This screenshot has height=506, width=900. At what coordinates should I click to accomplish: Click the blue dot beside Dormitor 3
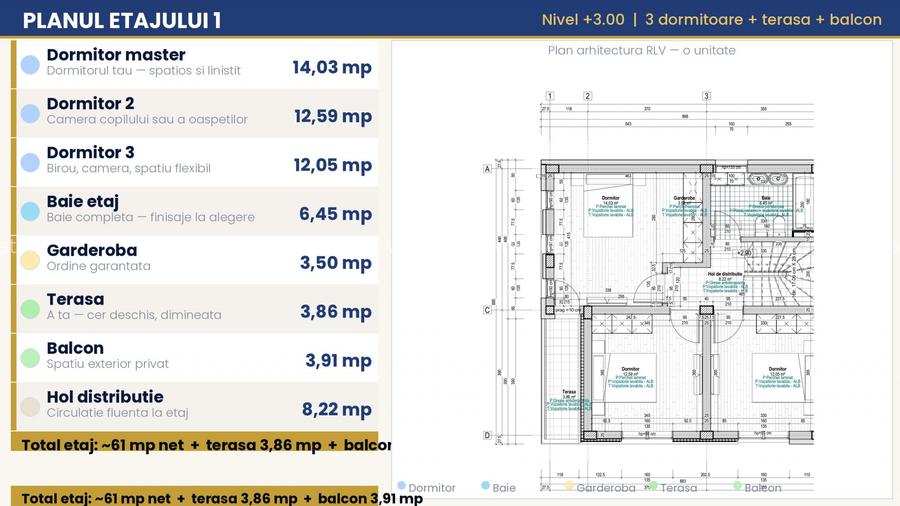30,162
